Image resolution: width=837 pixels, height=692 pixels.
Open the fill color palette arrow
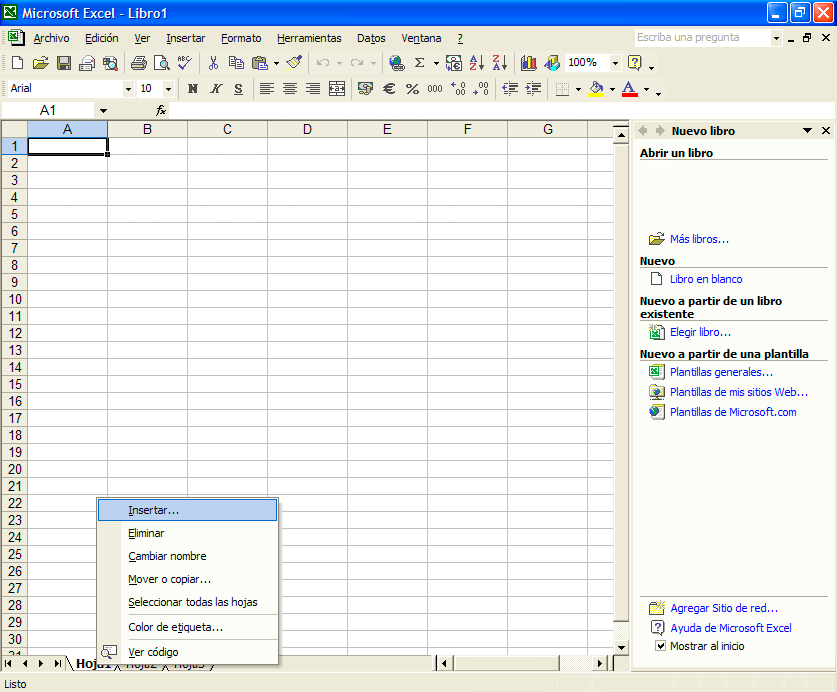612,89
